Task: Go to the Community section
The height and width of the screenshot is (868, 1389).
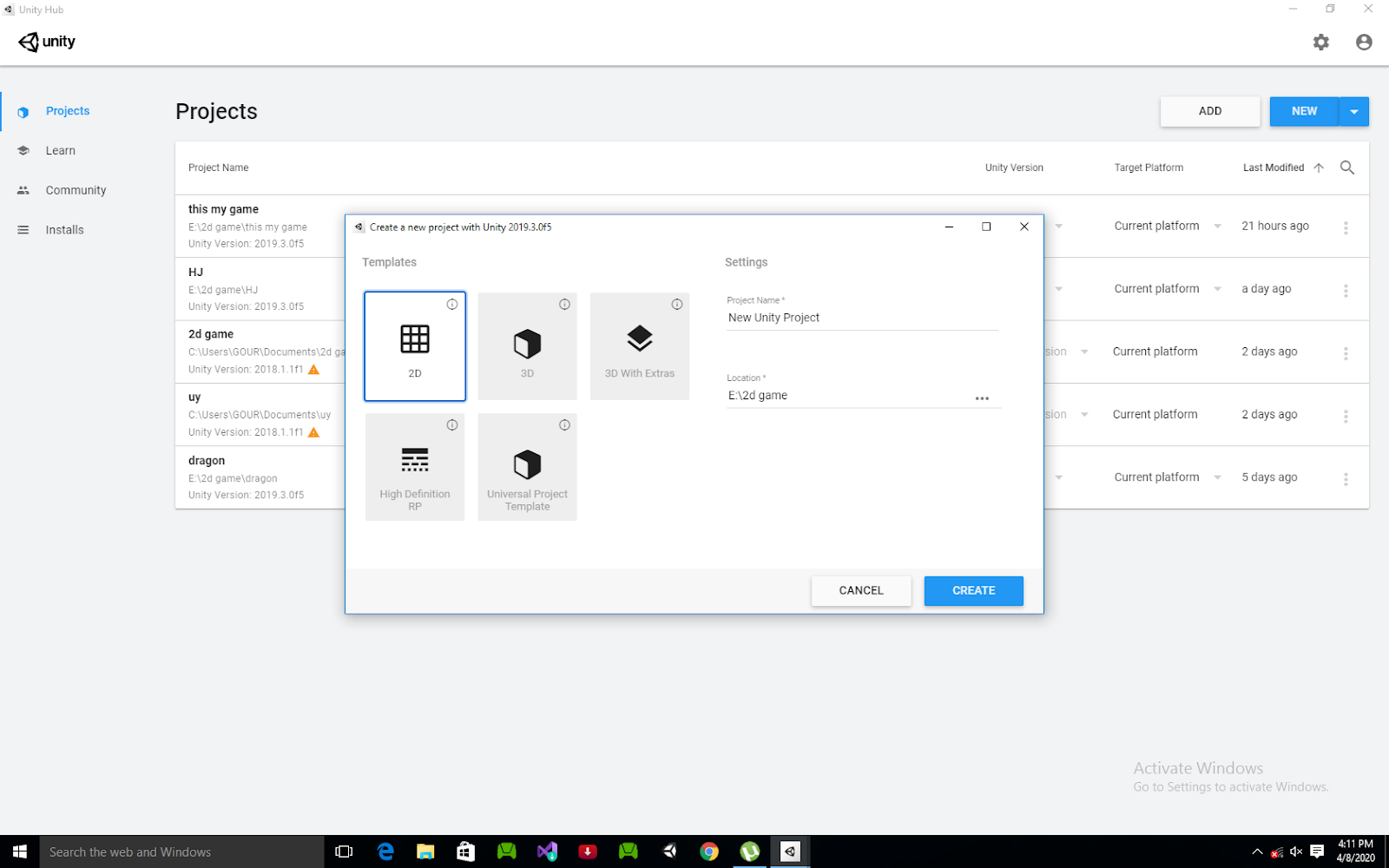Action: coord(76,190)
